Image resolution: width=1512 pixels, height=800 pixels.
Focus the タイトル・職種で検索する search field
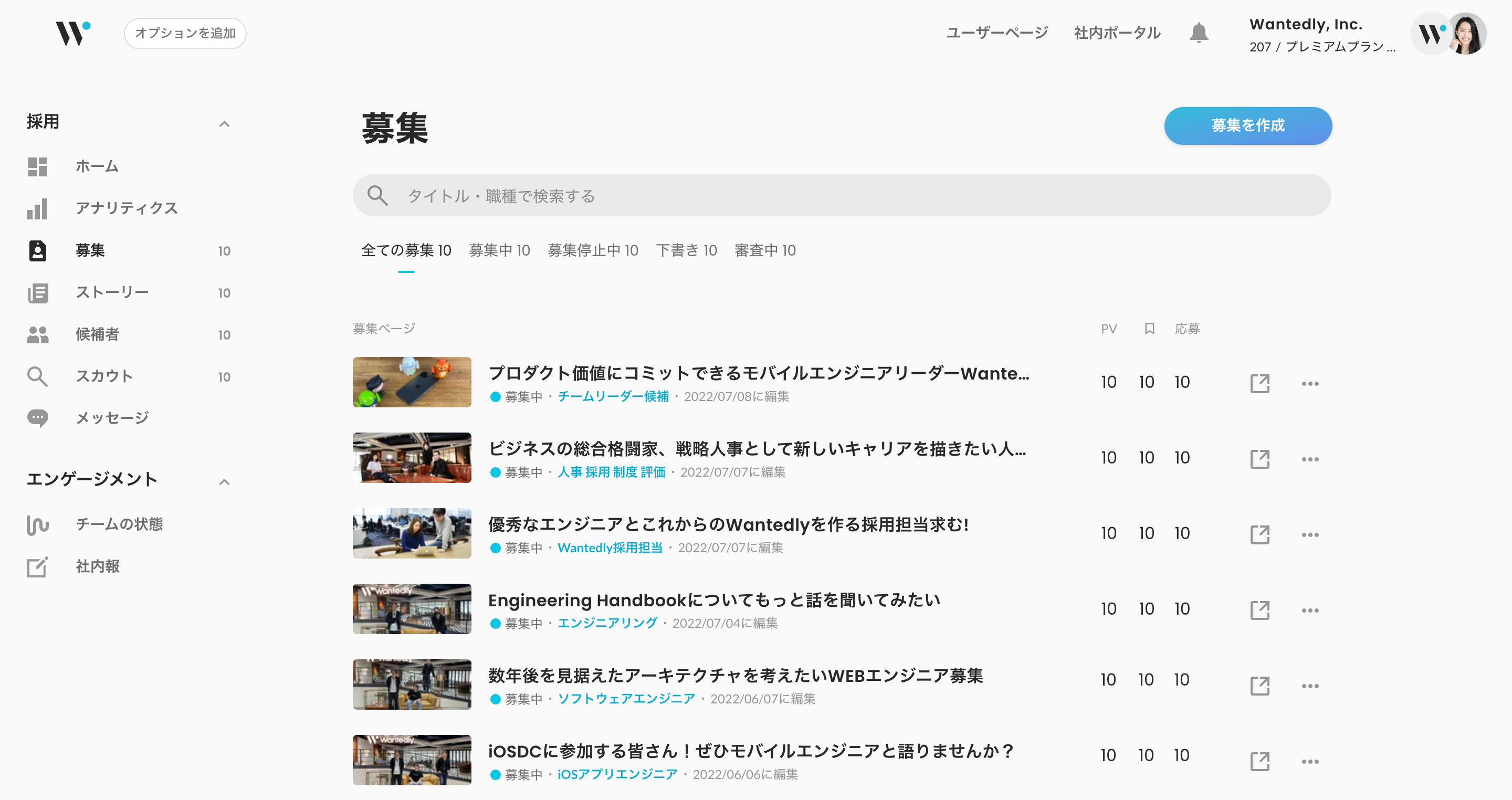[x=841, y=195]
